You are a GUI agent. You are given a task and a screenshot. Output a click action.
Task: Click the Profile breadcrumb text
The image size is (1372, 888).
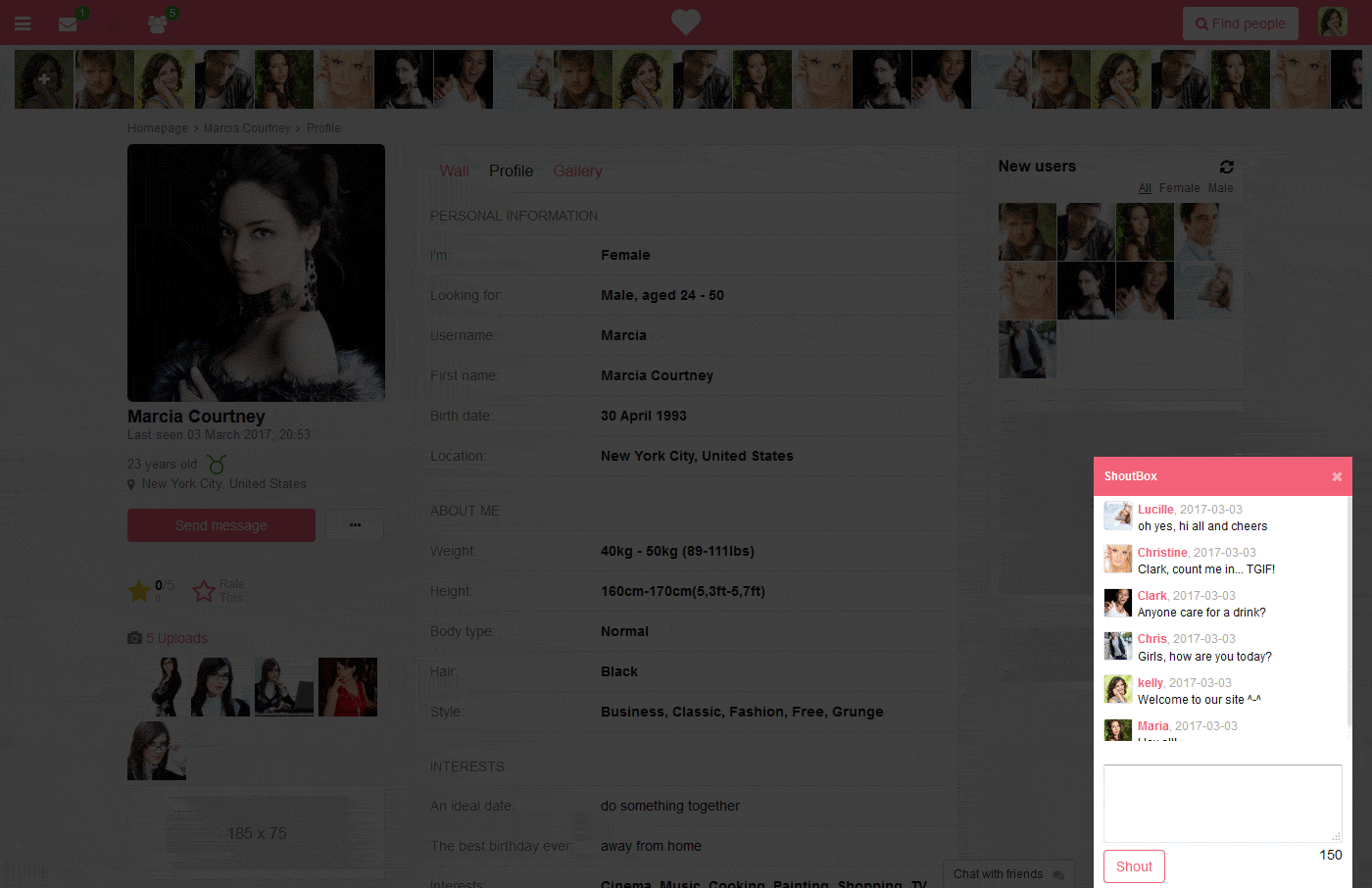tap(323, 128)
